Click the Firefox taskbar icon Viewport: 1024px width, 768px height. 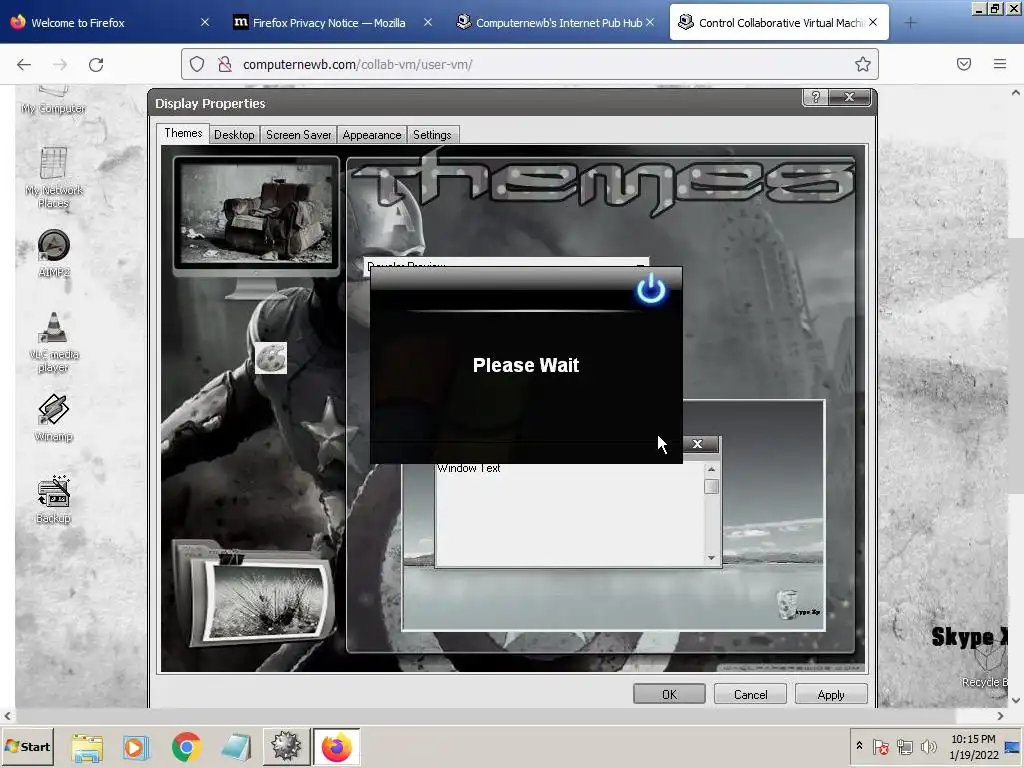(x=336, y=747)
